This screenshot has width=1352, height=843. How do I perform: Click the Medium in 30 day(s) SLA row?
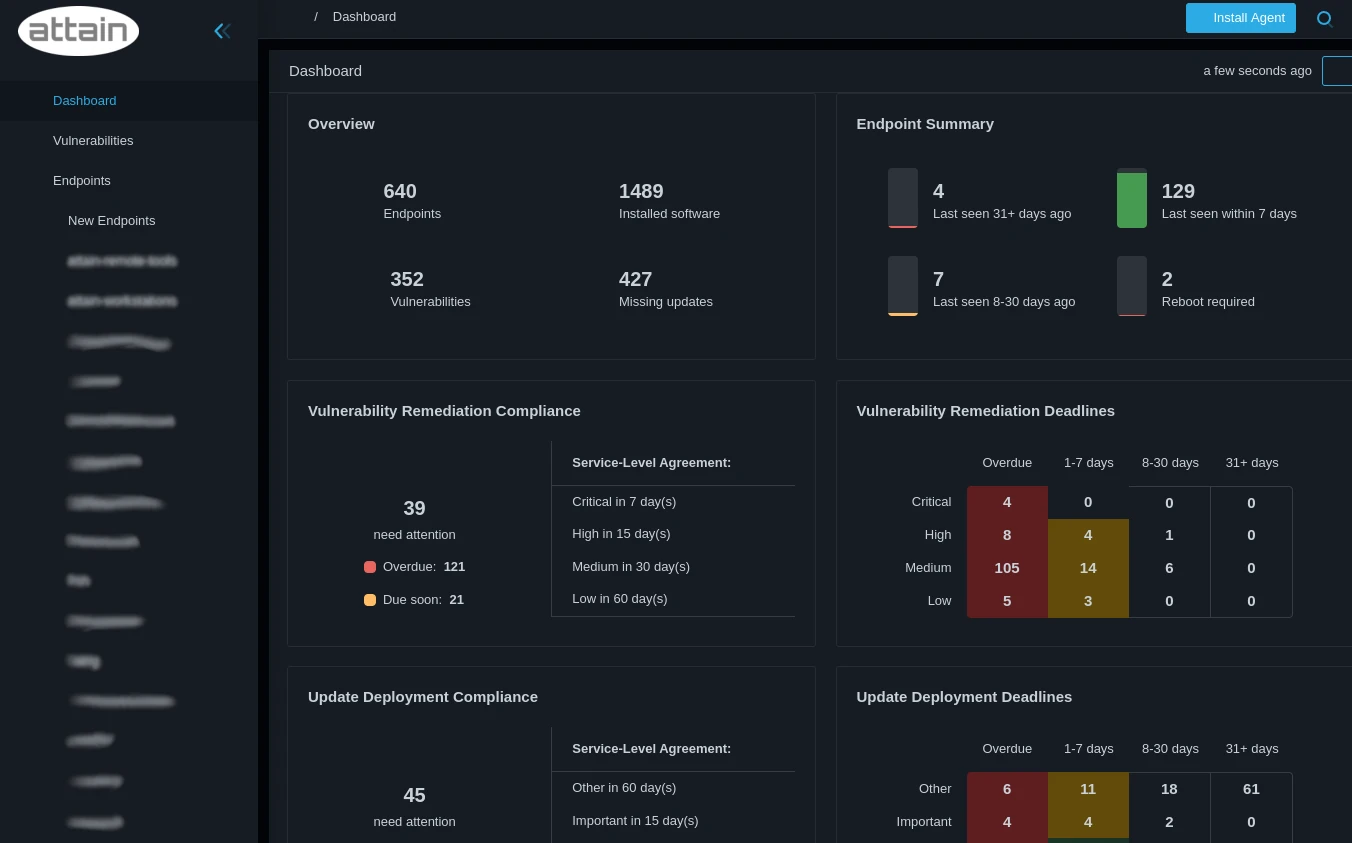(x=673, y=567)
